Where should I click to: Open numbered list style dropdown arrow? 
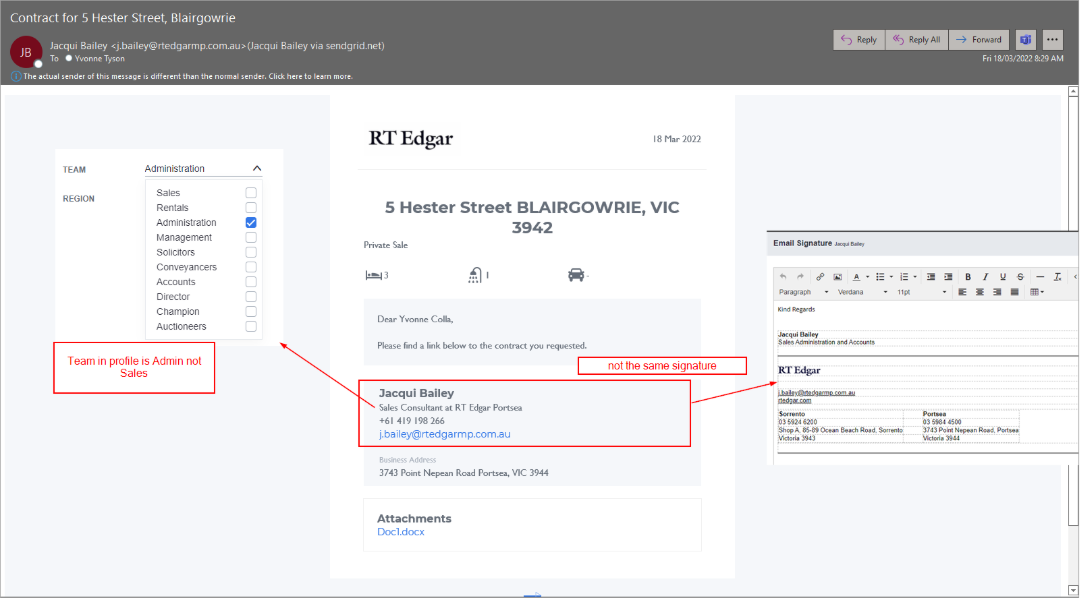click(x=915, y=277)
